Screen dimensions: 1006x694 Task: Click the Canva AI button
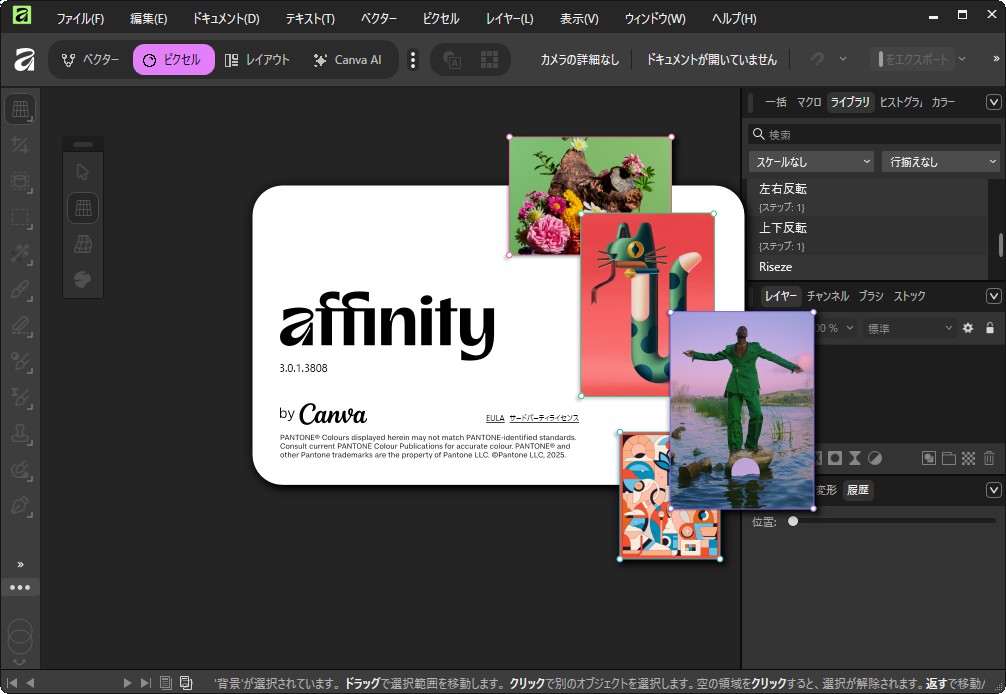[349, 59]
